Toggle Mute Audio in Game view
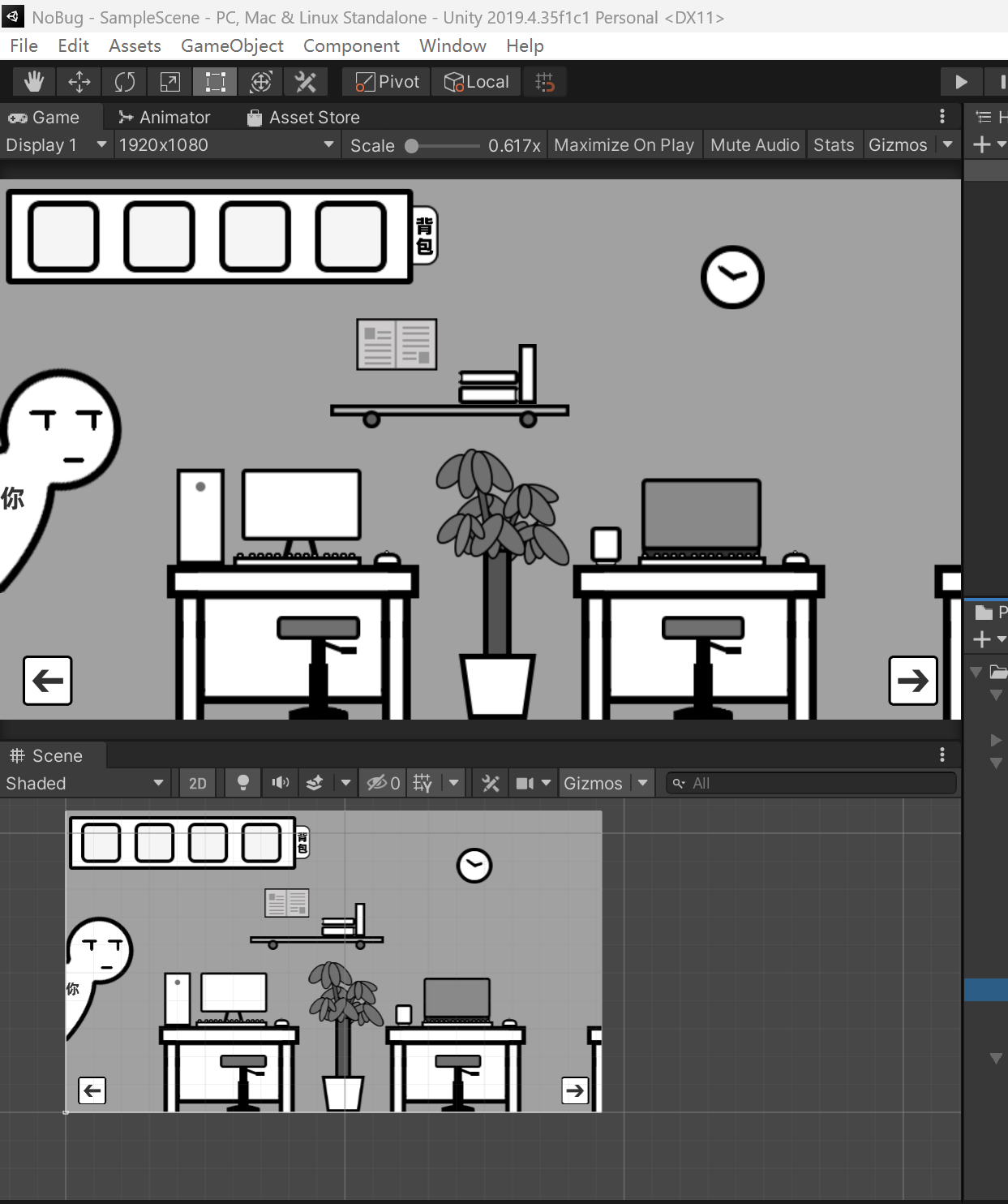The image size is (1008, 1204). [754, 145]
